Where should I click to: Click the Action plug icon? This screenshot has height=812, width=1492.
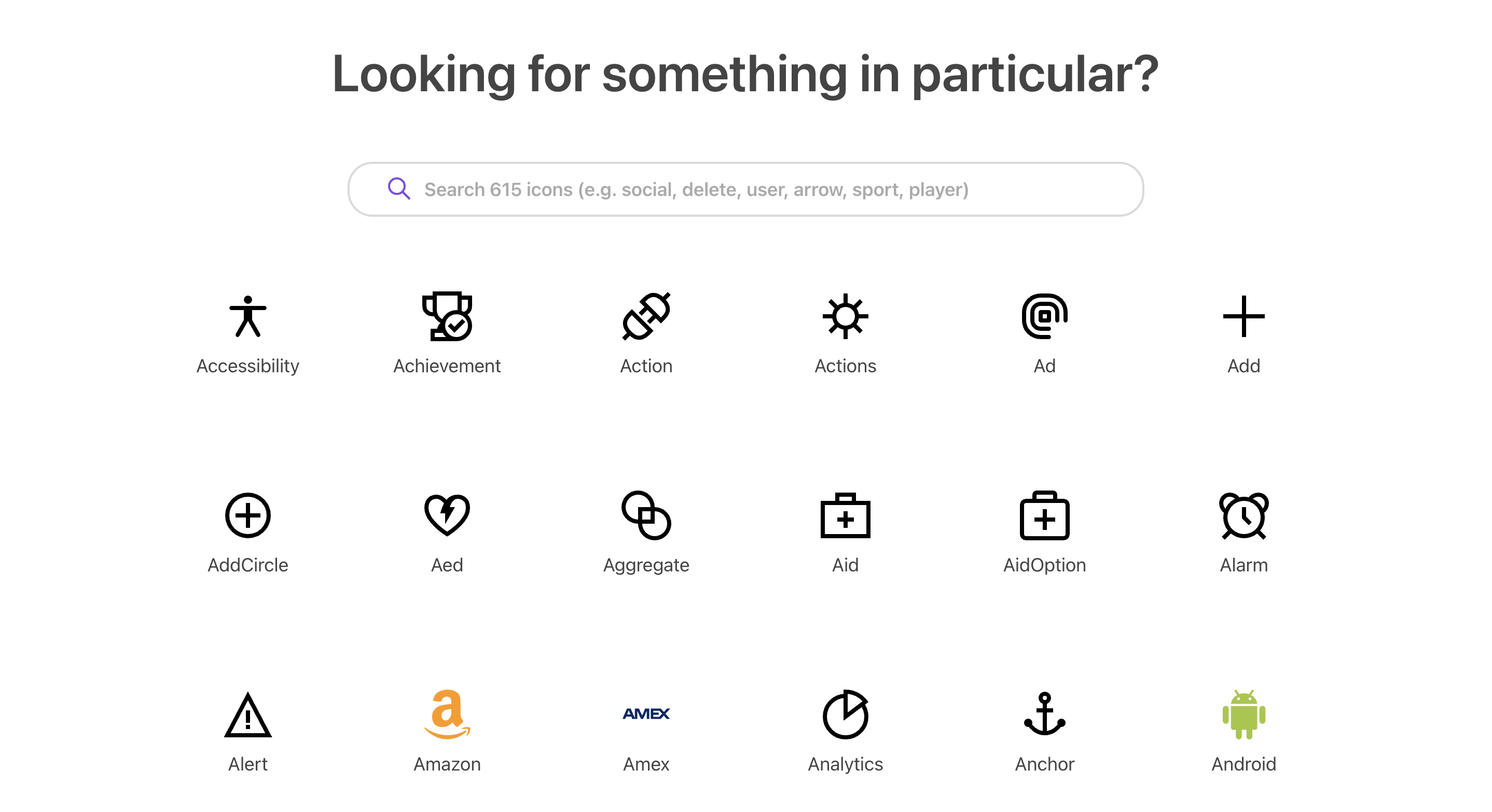click(646, 316)
